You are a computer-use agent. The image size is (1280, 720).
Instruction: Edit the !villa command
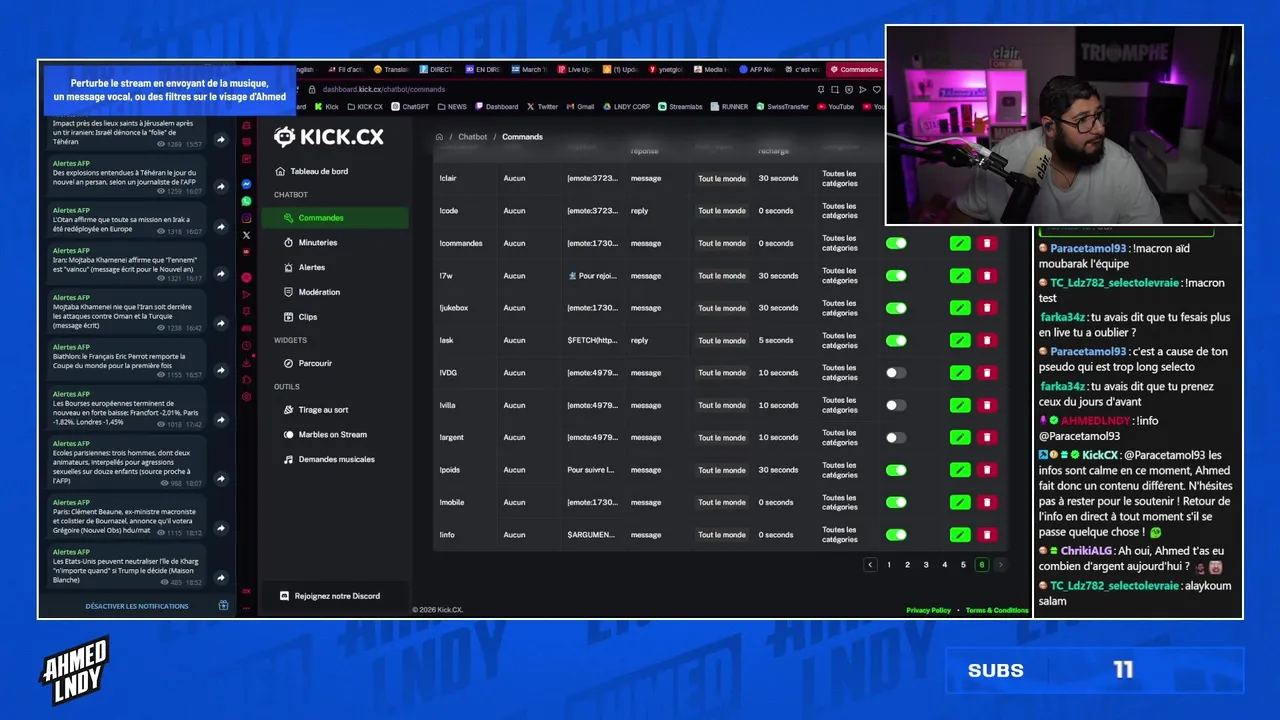[960, 405]
